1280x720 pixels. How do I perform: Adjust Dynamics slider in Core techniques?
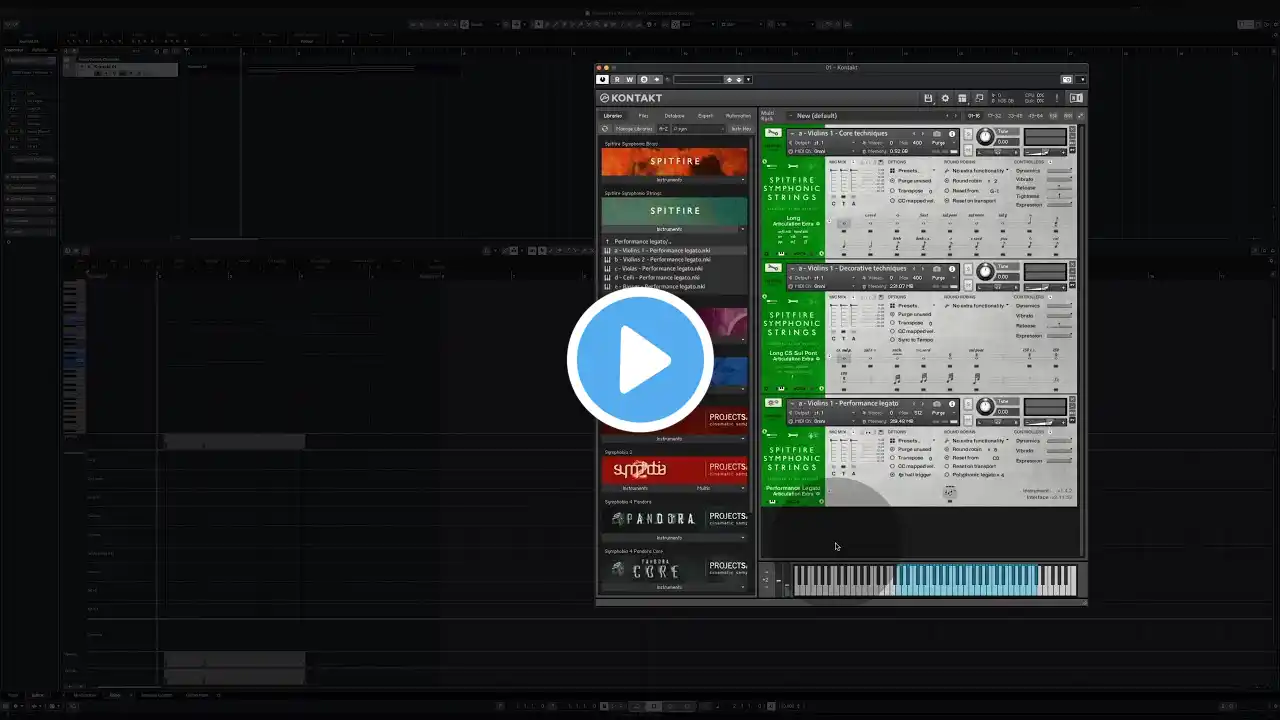1058,171
